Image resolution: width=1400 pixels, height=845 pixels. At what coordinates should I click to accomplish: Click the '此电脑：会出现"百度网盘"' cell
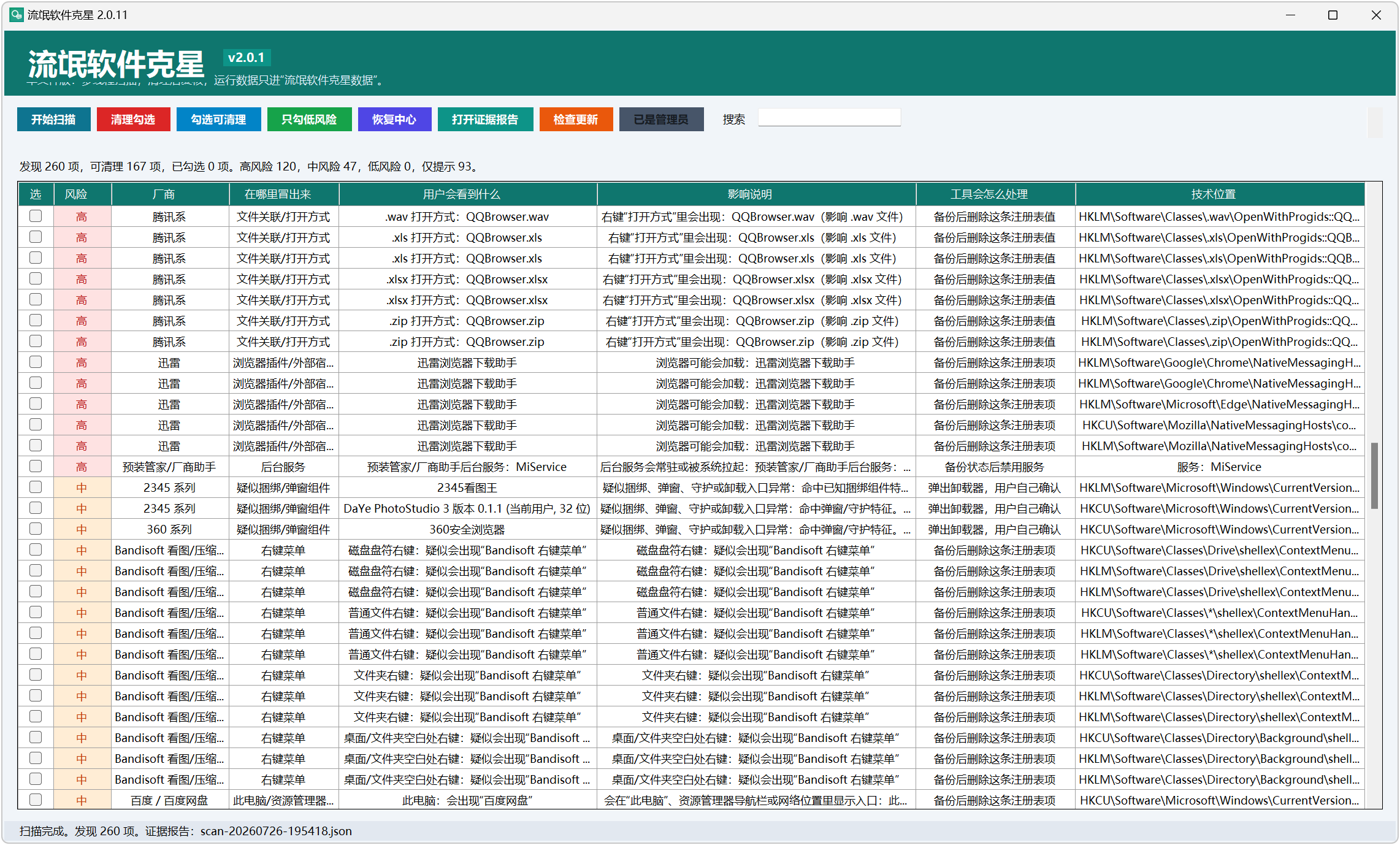click(x=468, y=800)
